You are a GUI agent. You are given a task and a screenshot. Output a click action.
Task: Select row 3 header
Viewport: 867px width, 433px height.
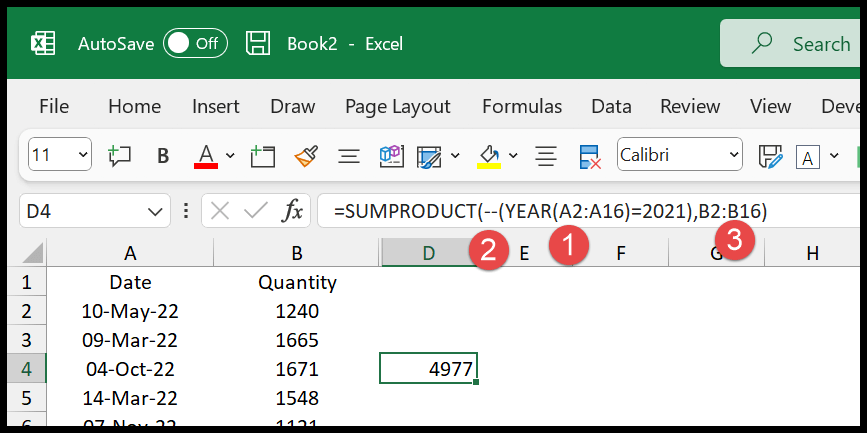(27, 340)
